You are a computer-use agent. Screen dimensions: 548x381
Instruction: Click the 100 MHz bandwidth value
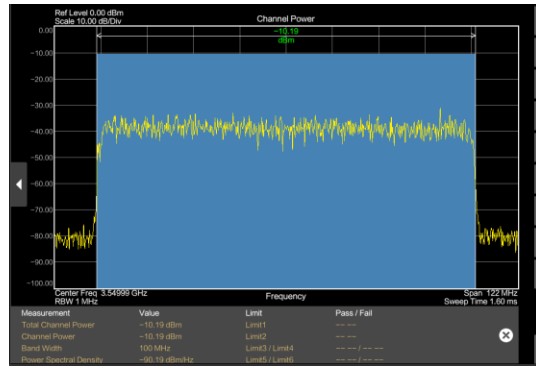point(155,348)
